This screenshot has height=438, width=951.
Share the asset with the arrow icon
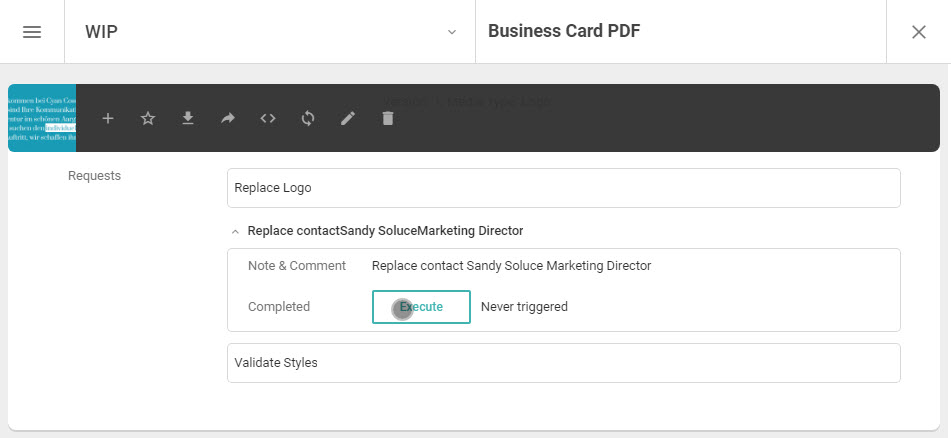(x=228, y=118)
